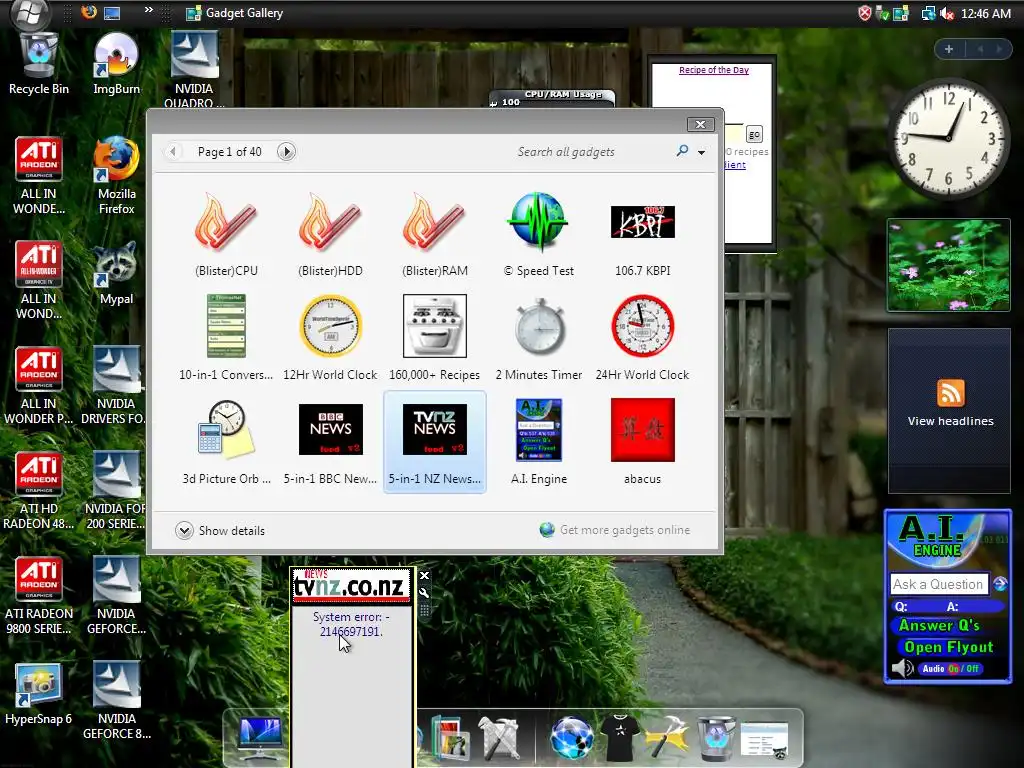Turn A.I. Engine audio Off
1024x768 pixels.
[x=972, y=669]
